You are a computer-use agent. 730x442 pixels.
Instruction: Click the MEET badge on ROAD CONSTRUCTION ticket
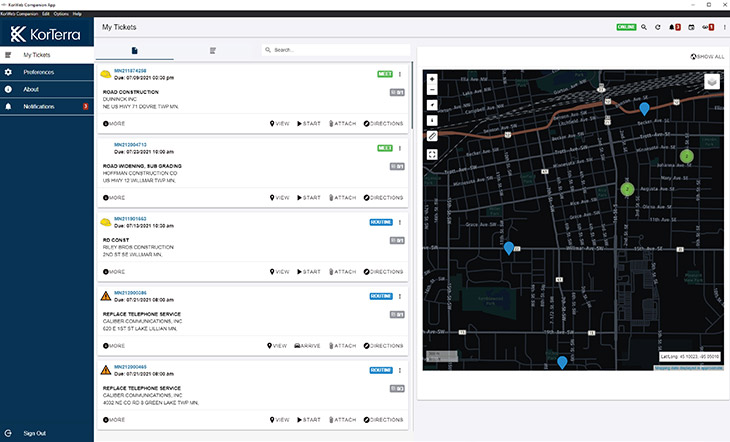(x=385, y=74)
